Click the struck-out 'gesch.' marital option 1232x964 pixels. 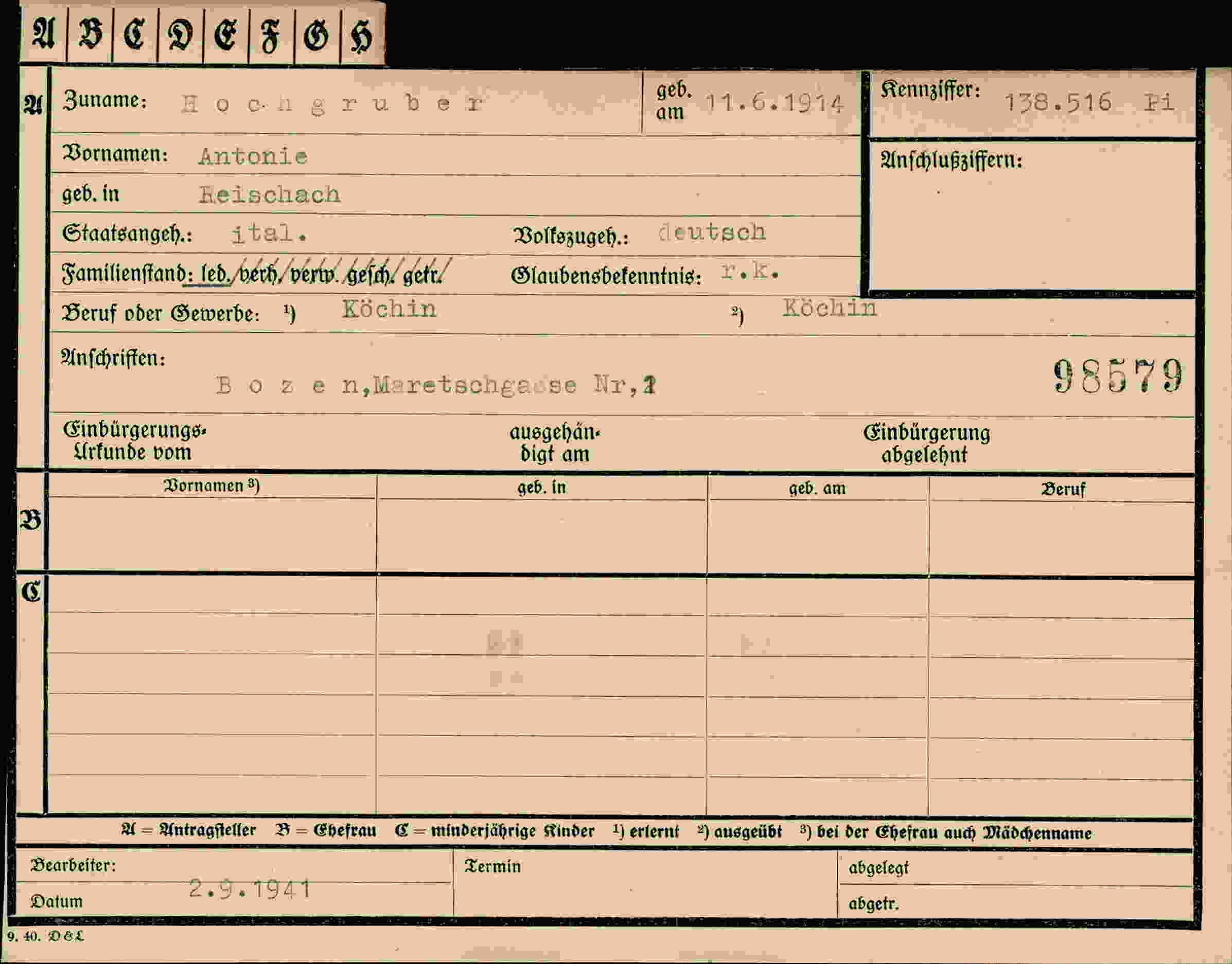[x=370, y=275]
